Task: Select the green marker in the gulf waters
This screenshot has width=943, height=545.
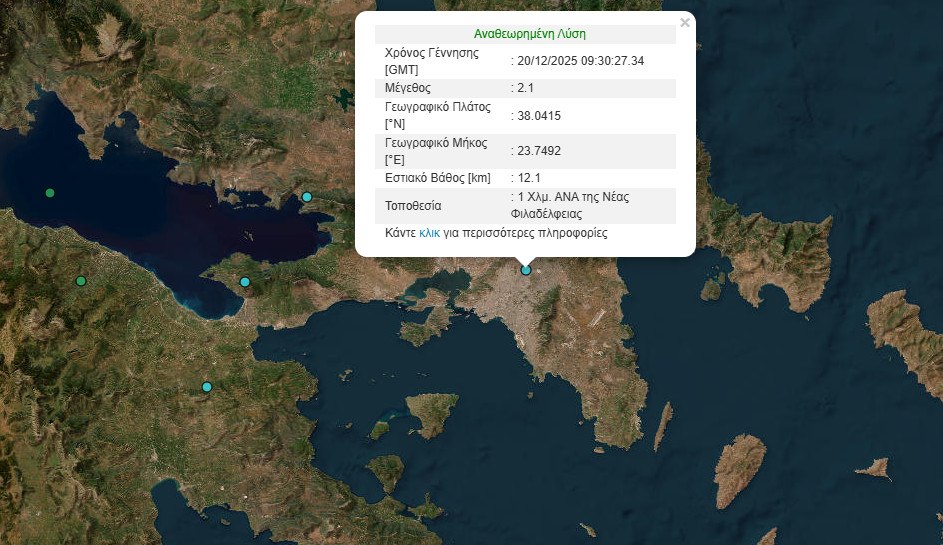Action: point(50,192)
